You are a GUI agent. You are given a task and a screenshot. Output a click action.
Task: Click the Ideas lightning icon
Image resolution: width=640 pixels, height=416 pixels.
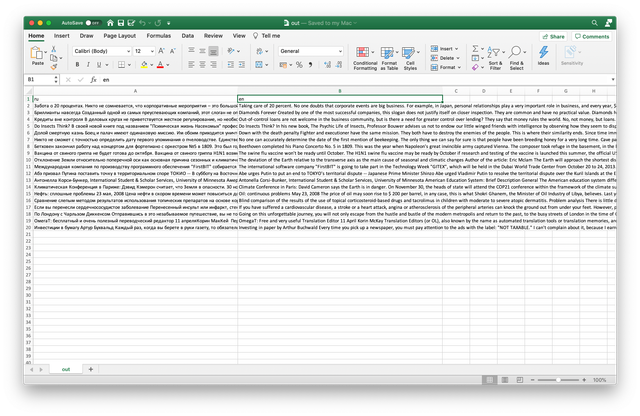point(543,57)
